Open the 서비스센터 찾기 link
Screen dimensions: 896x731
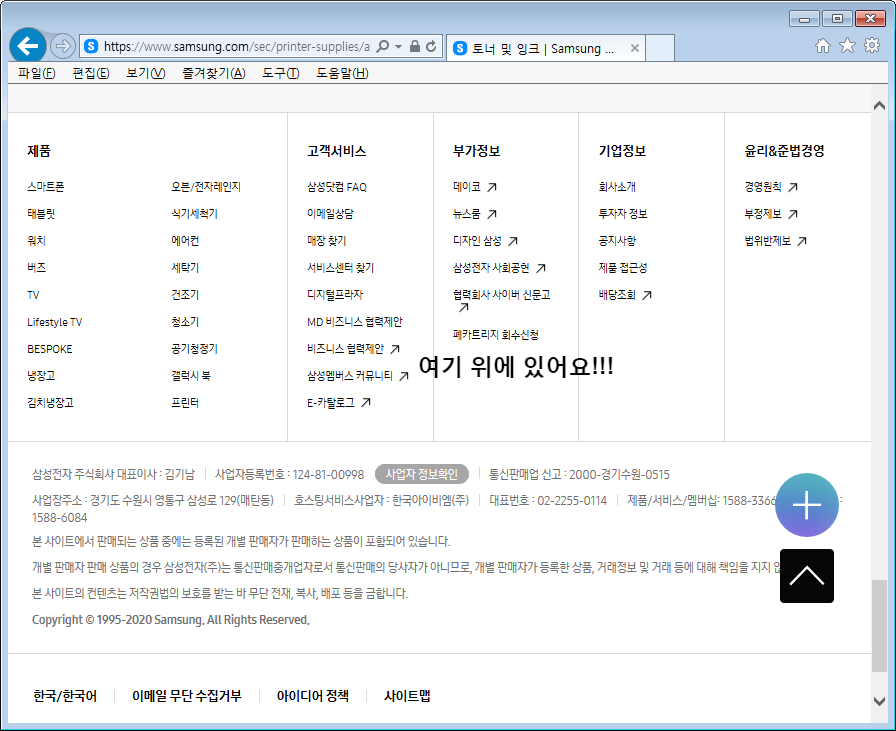click(x=340, y=268)
